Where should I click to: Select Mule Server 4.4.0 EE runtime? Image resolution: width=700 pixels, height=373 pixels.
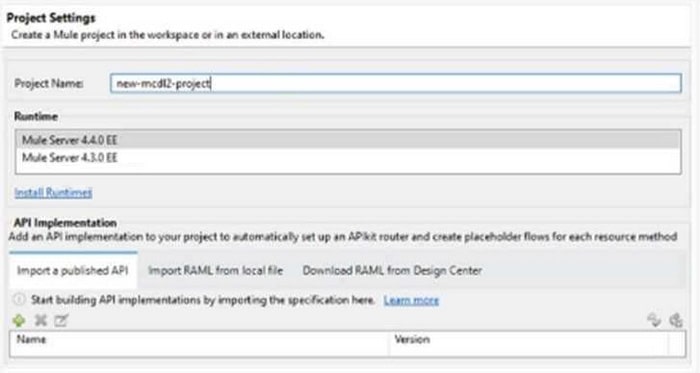[x=348, y=140]
